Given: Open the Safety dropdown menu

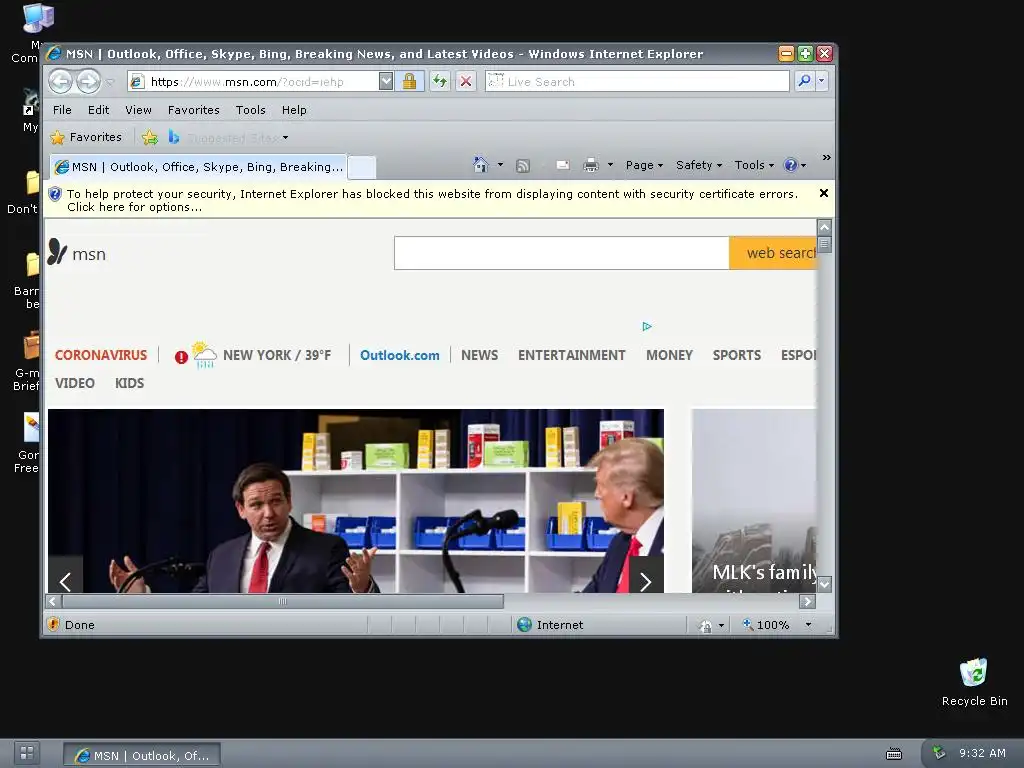Looking at the screenshot, I should 699,165.
